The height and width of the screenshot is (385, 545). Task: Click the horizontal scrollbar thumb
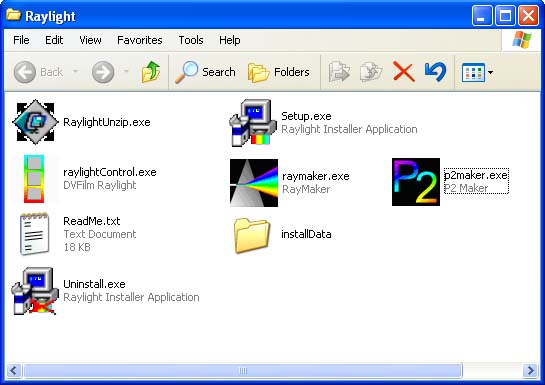coord(243,370)
